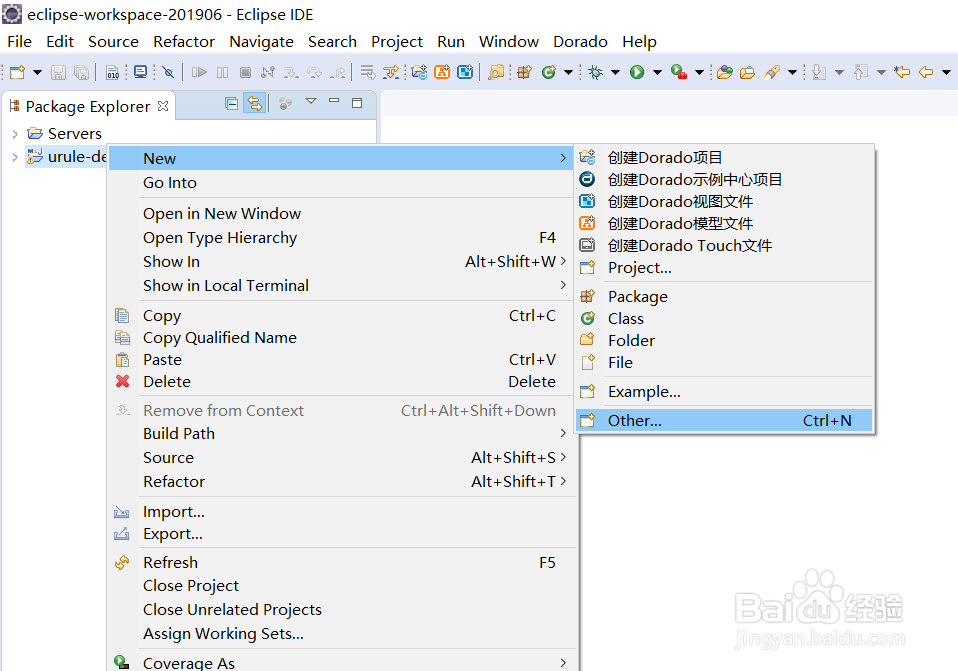Select Other... in New submenu
The width and height of the screenshot is (958, 671).
724,420
